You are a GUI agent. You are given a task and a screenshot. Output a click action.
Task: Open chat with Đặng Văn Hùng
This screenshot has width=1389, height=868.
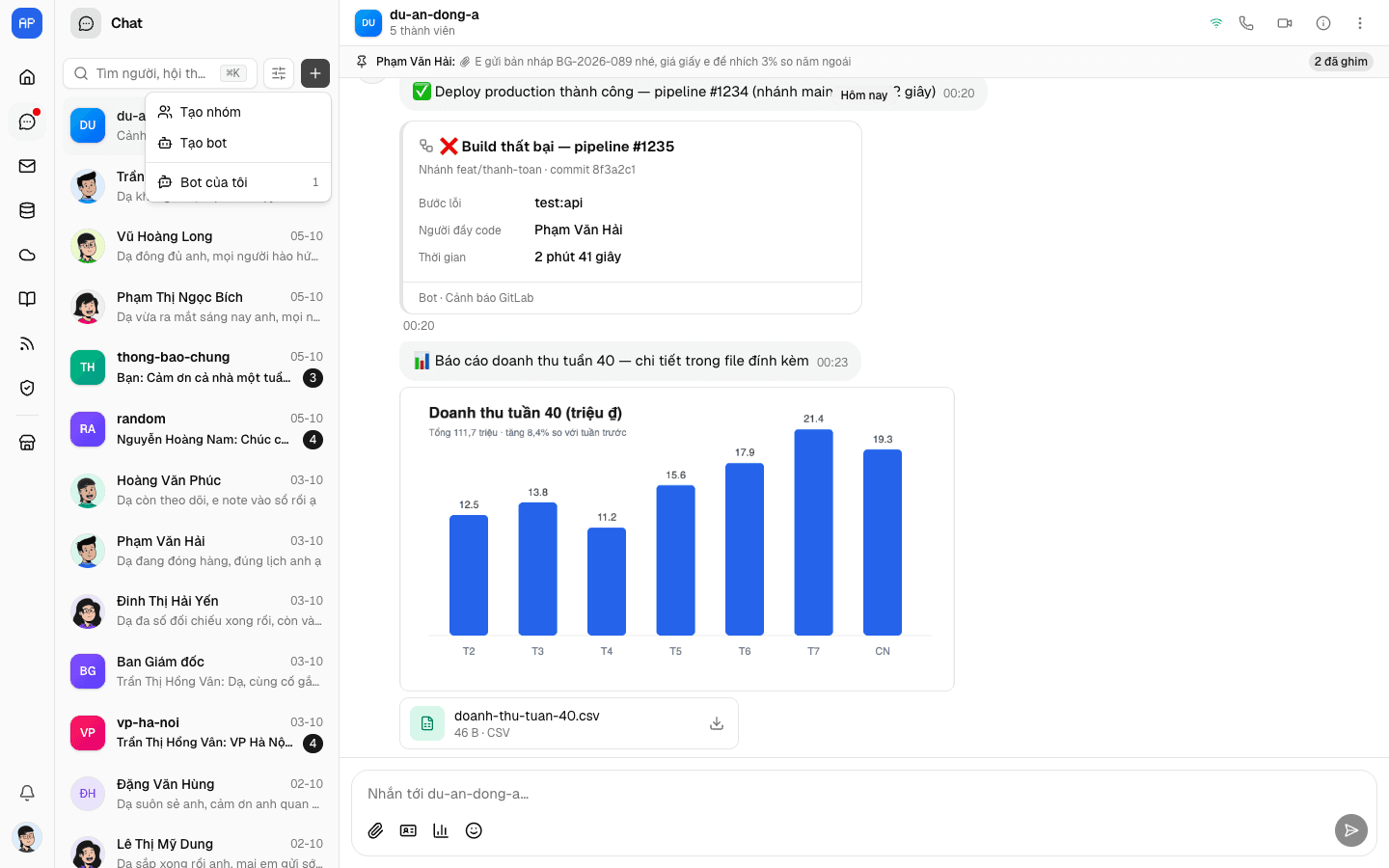point(197,794)
